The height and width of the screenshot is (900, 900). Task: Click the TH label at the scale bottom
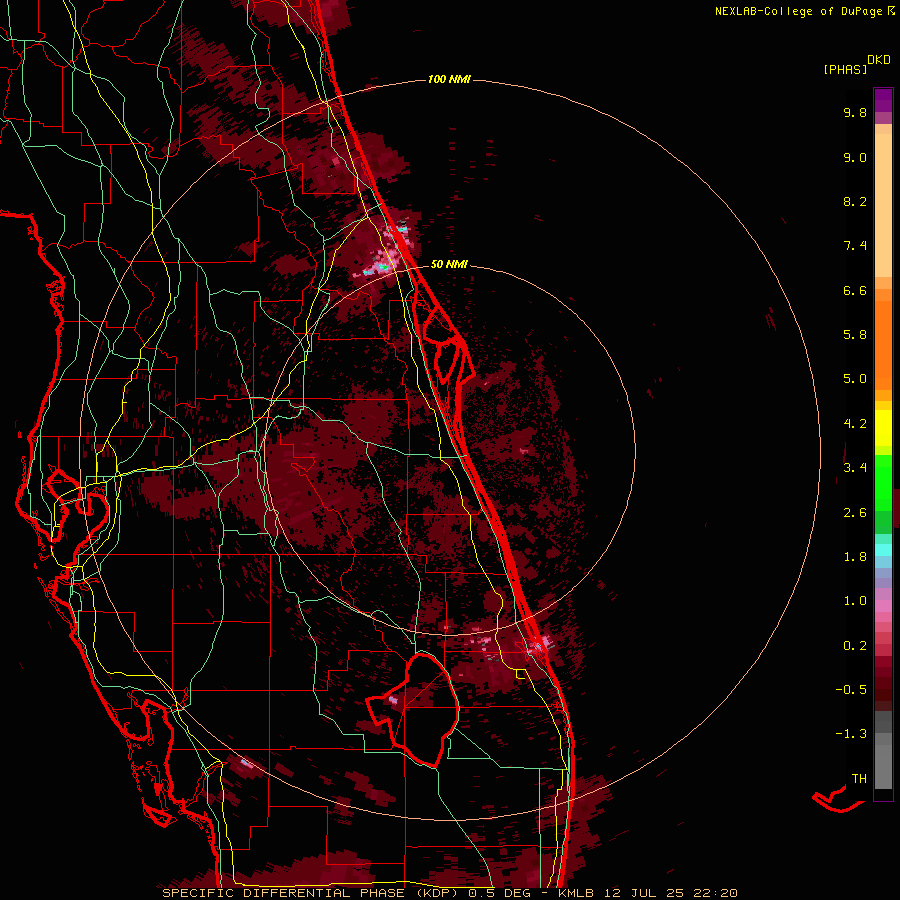pyautogui.click(x=859, y=779)
